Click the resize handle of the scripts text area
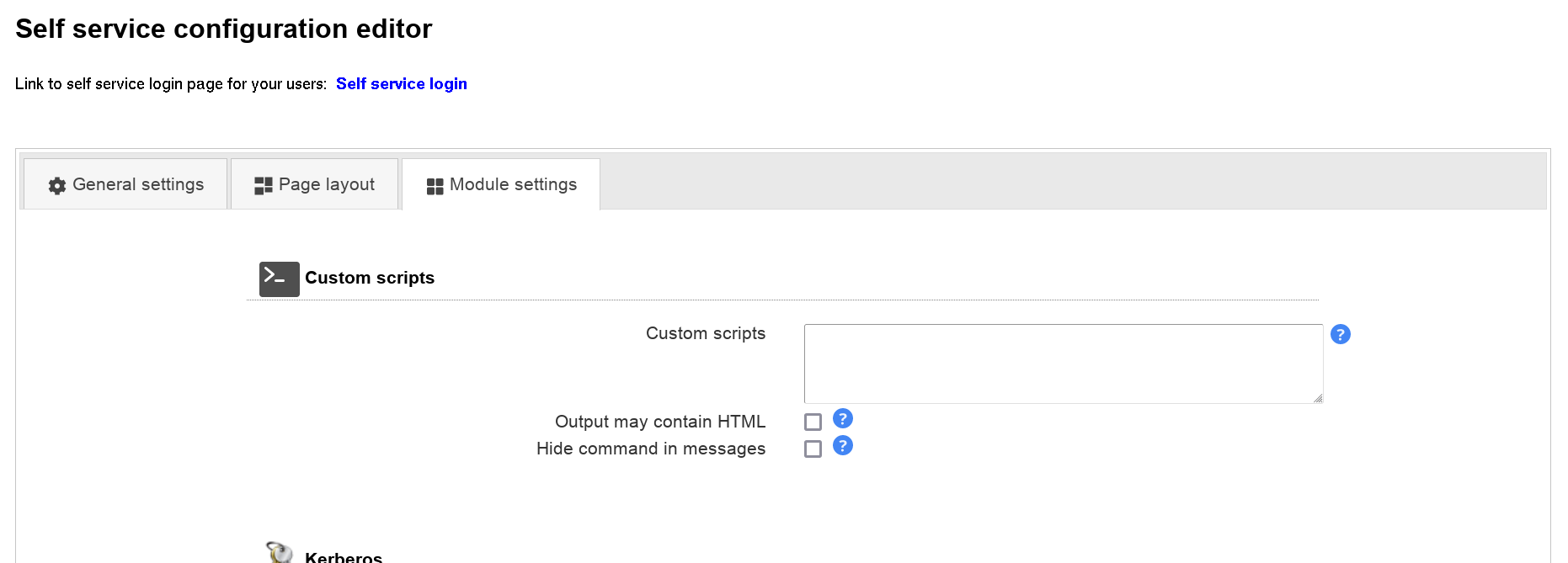This screenshot has height=563, width=1568. tap(1318, 398)
